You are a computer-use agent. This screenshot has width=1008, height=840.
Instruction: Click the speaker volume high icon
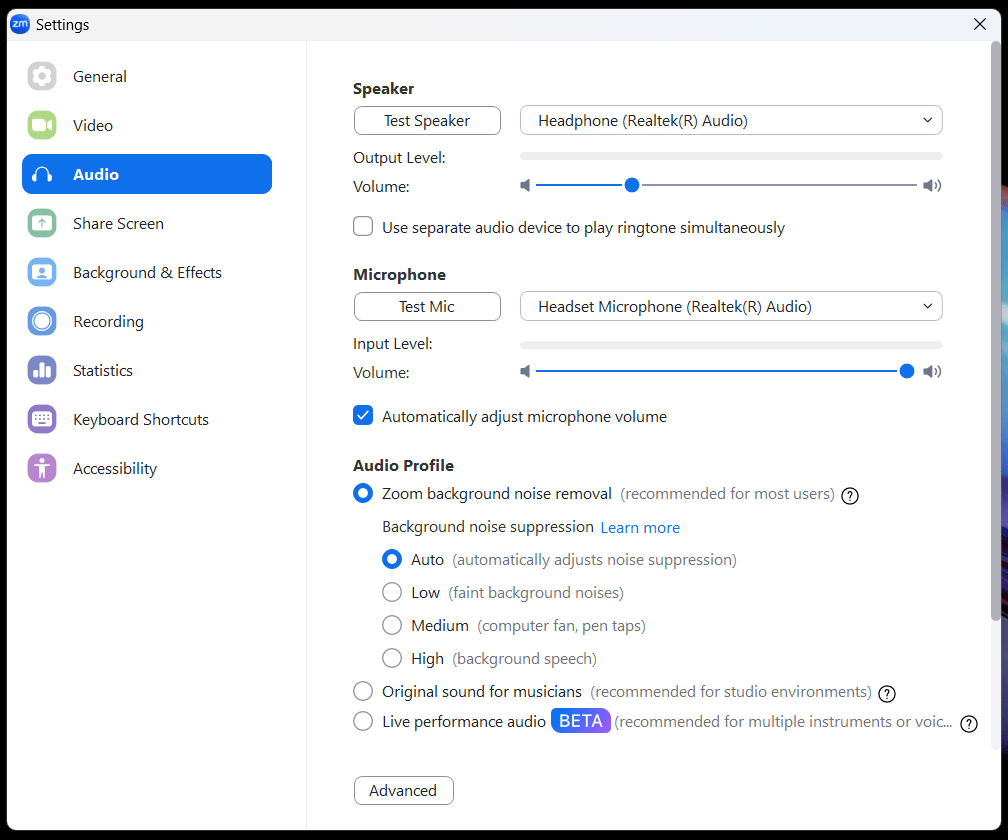(x=932, y=186)
